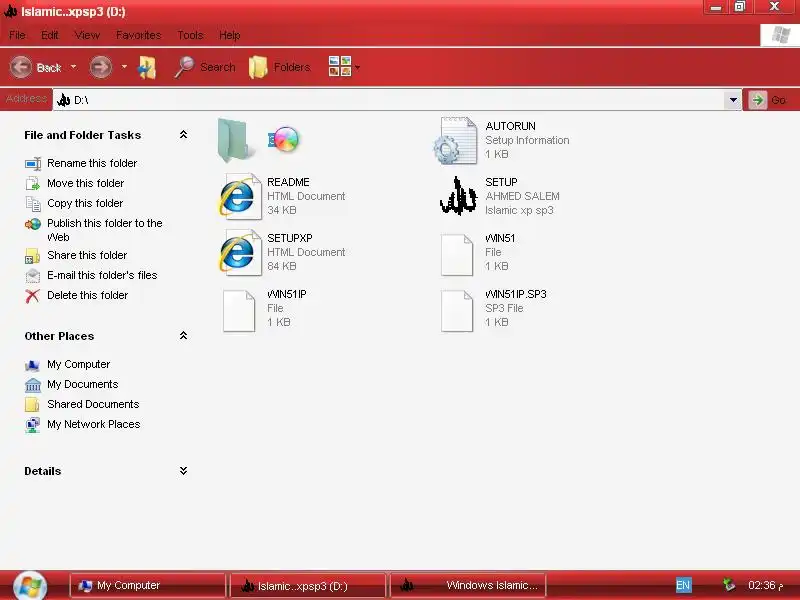Open the View menu
This screenshot has height=600, width=800.
coord(87,35)
